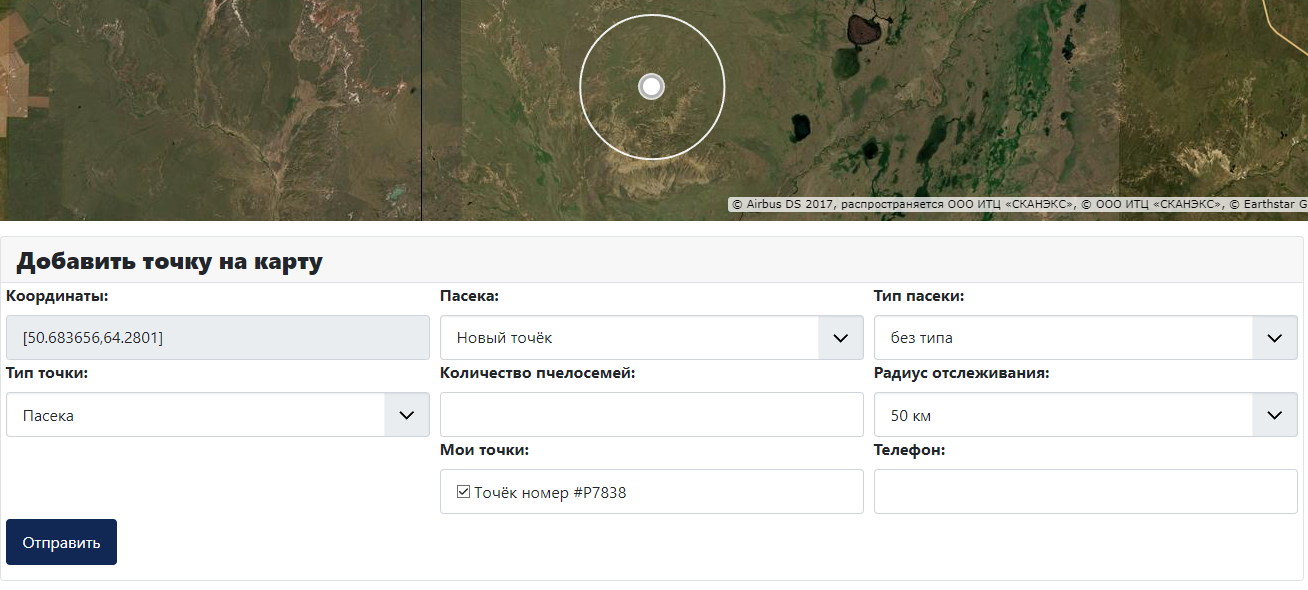Viewport: 1308px width, 590px height.
Task: Click the chevron arrow in Радиус отслеживания
Action: 1274,415
